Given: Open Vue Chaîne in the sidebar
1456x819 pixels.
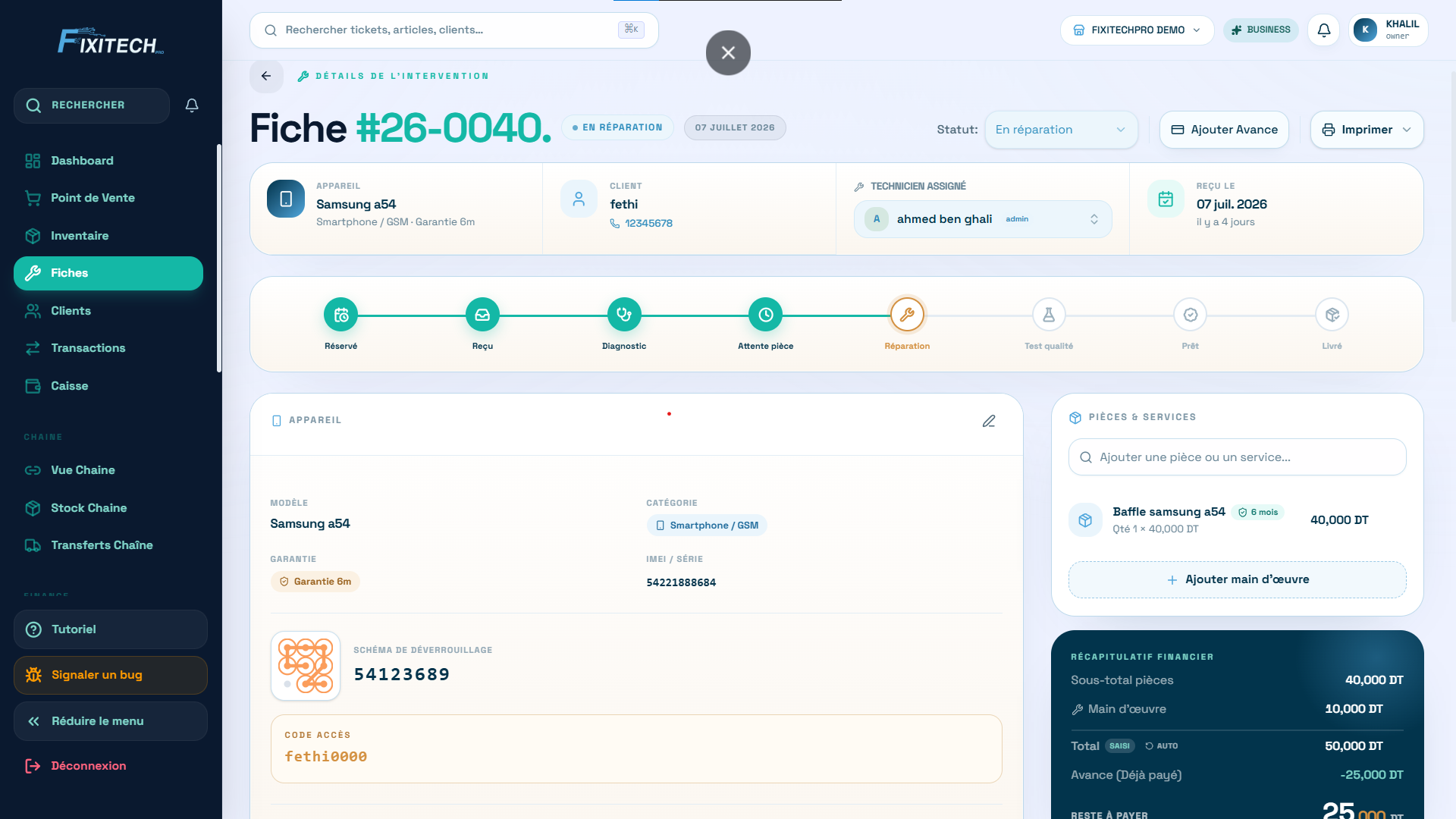Looking at the screenshot, I should tap(108, 470).
